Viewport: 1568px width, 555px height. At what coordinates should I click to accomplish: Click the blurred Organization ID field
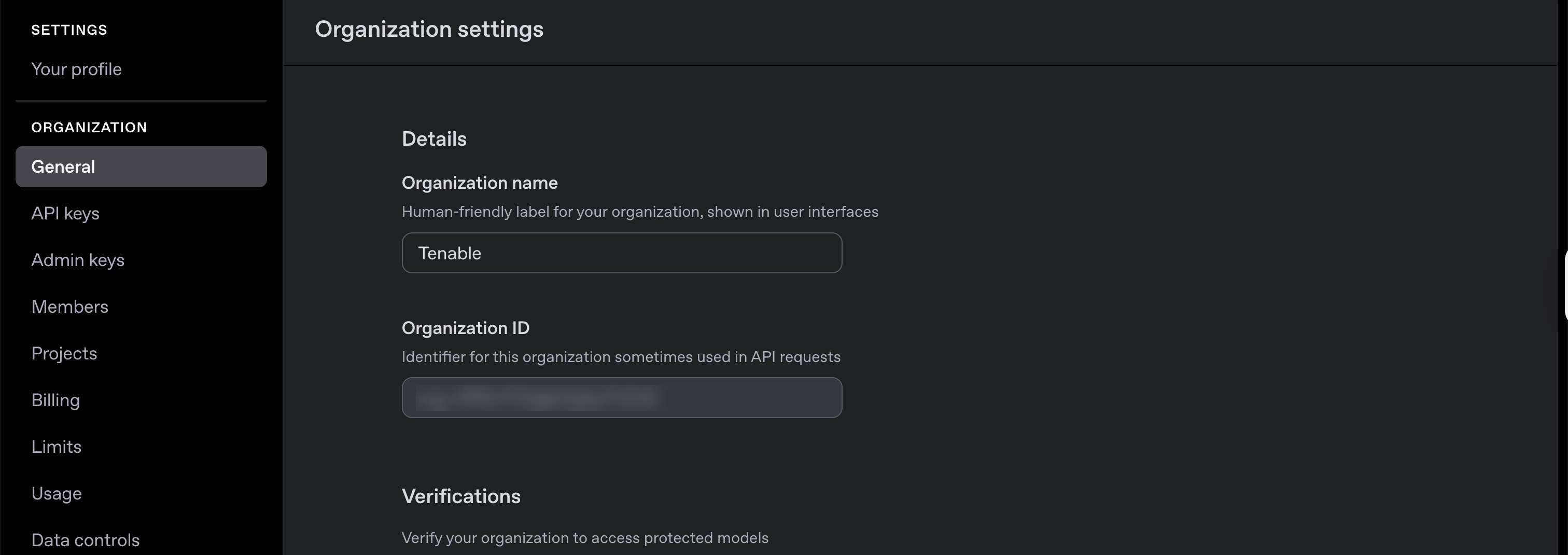pos(621,398)
